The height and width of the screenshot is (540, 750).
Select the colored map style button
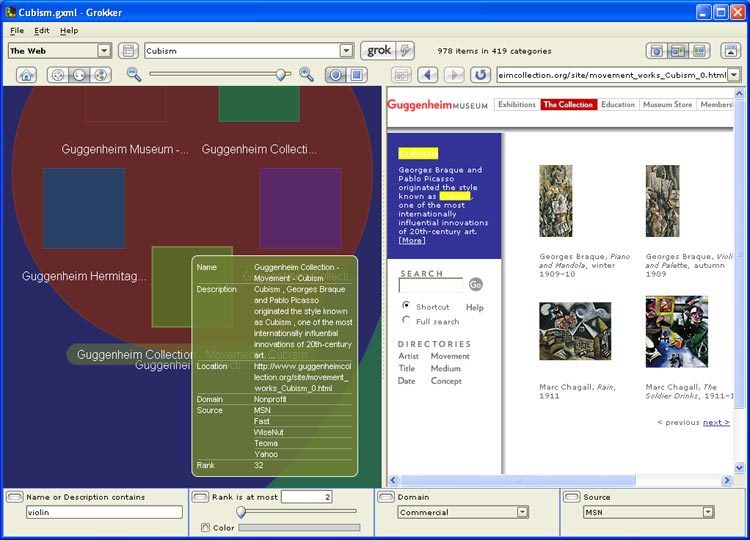[x=100, y=75]
